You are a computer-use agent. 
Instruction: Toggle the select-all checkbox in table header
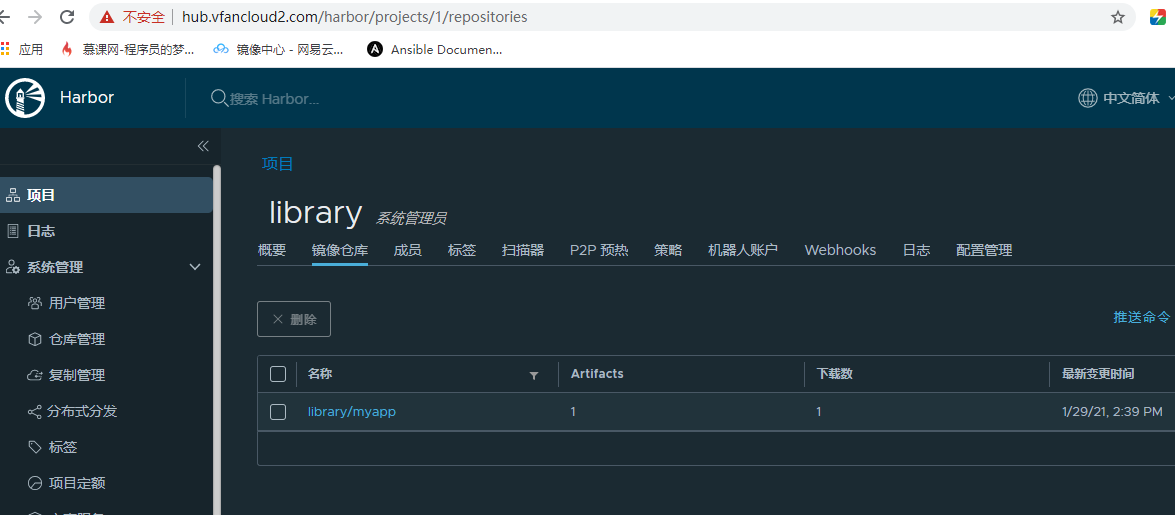point(278,374)
